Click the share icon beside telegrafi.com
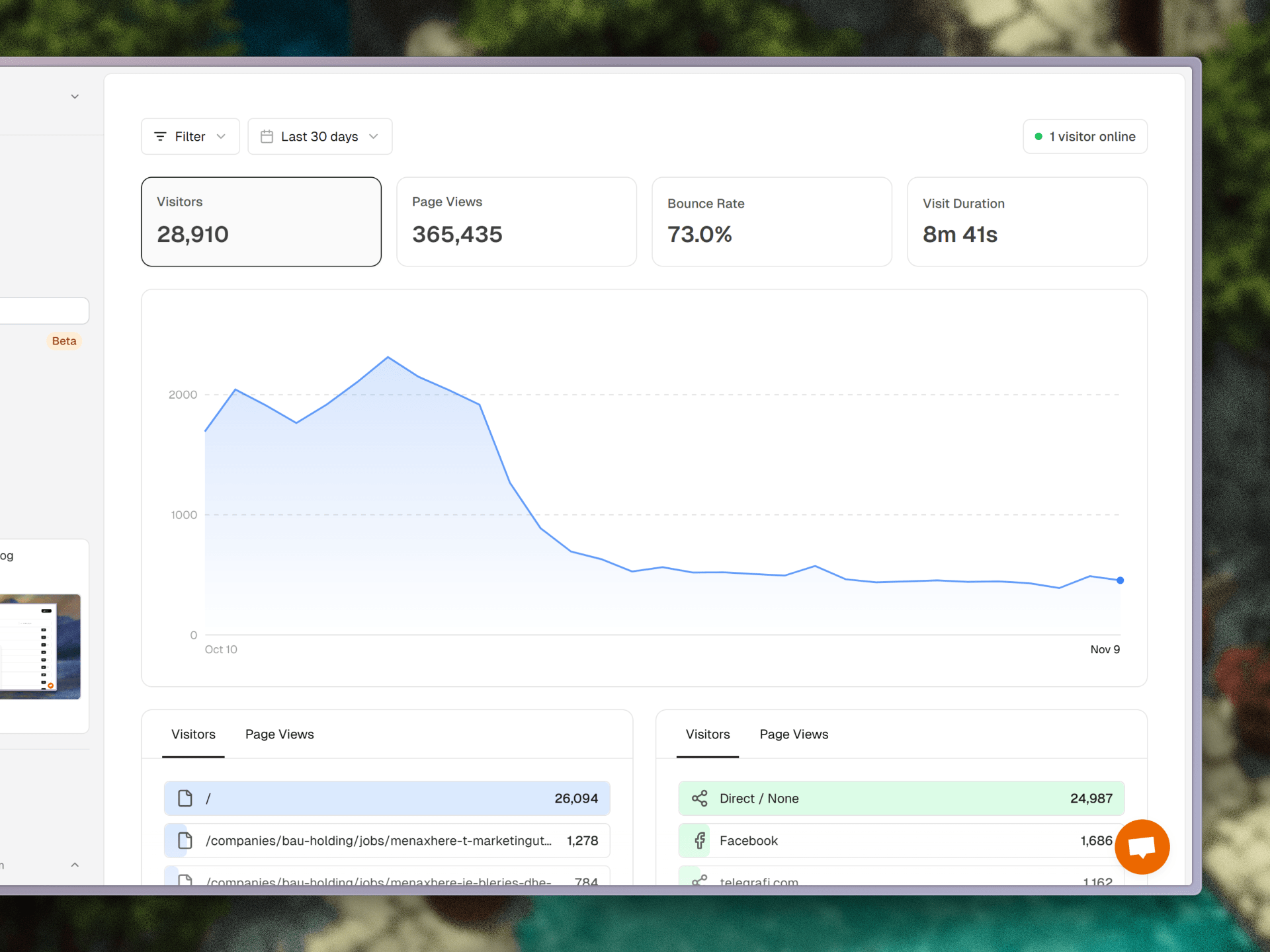This screenshot has width=1270, height=952. click(x=699, y=880)
